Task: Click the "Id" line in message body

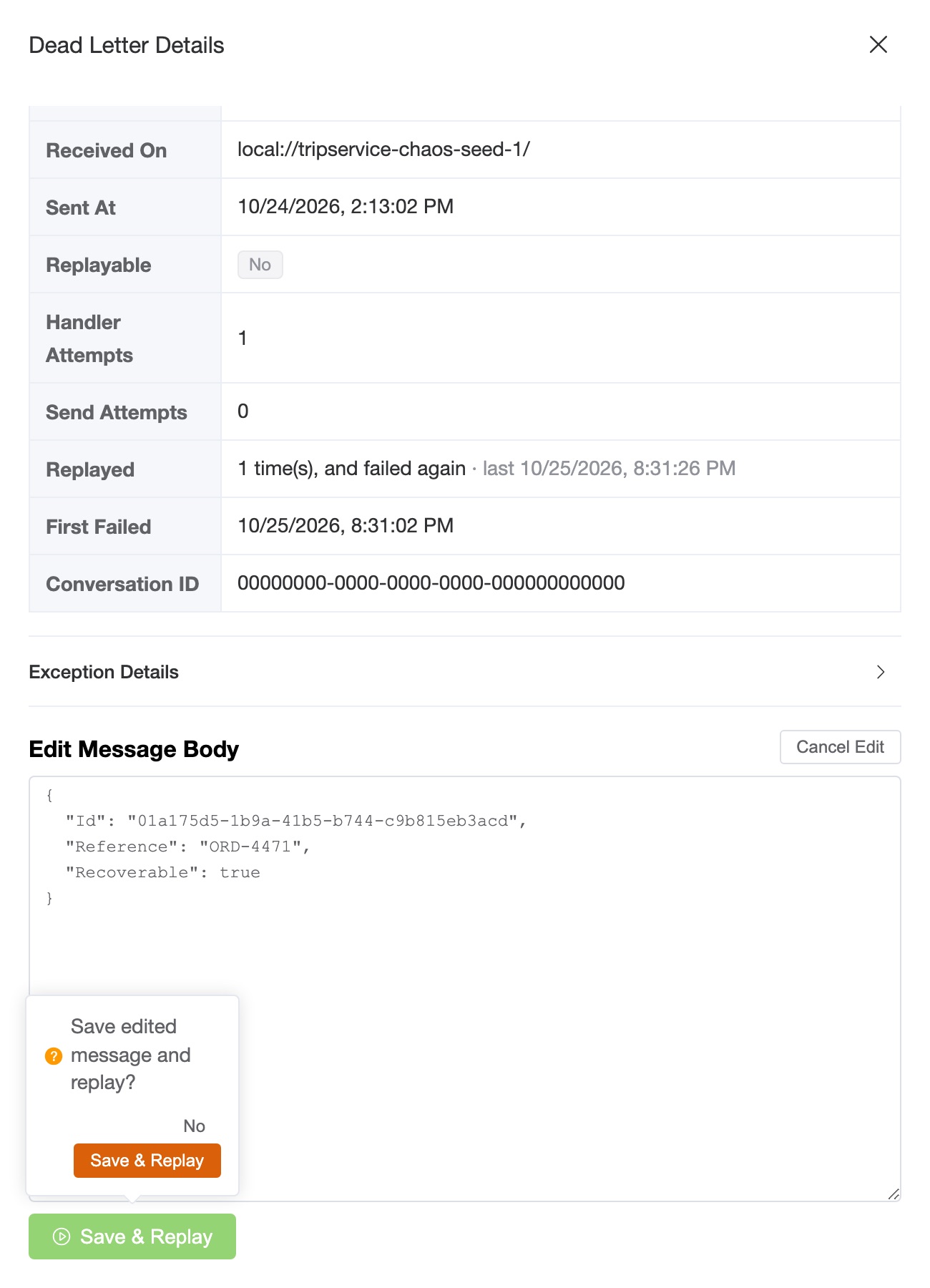Action: tap(296, 821)
